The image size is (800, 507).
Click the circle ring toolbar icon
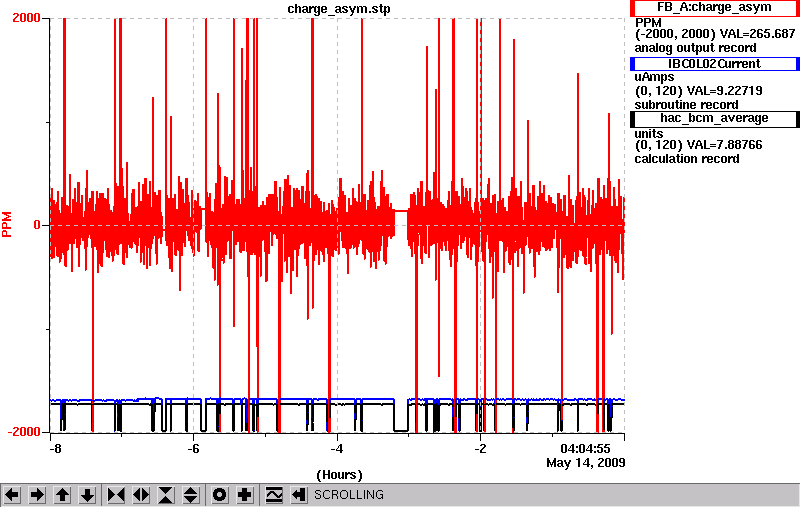[219, 495]
